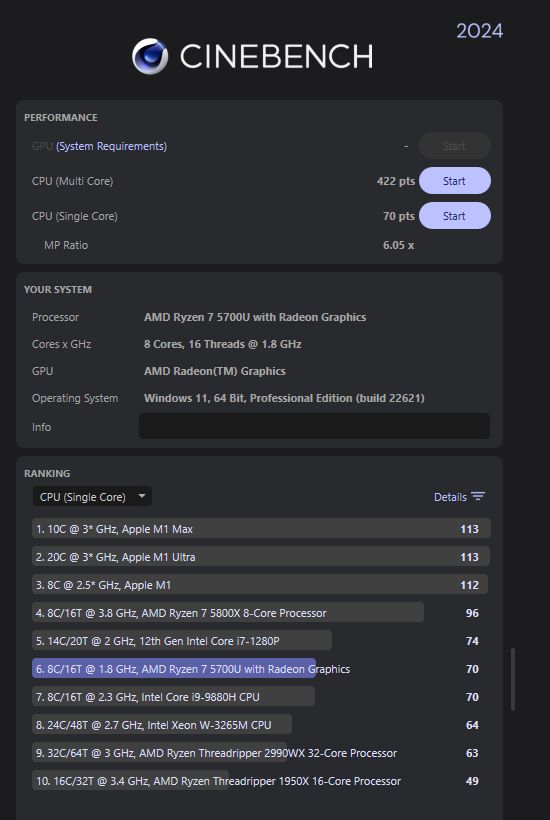Click the ranking list vertical scrollbar
The height and width of the screenshot is (820, 550).
[x=513, y=679]
